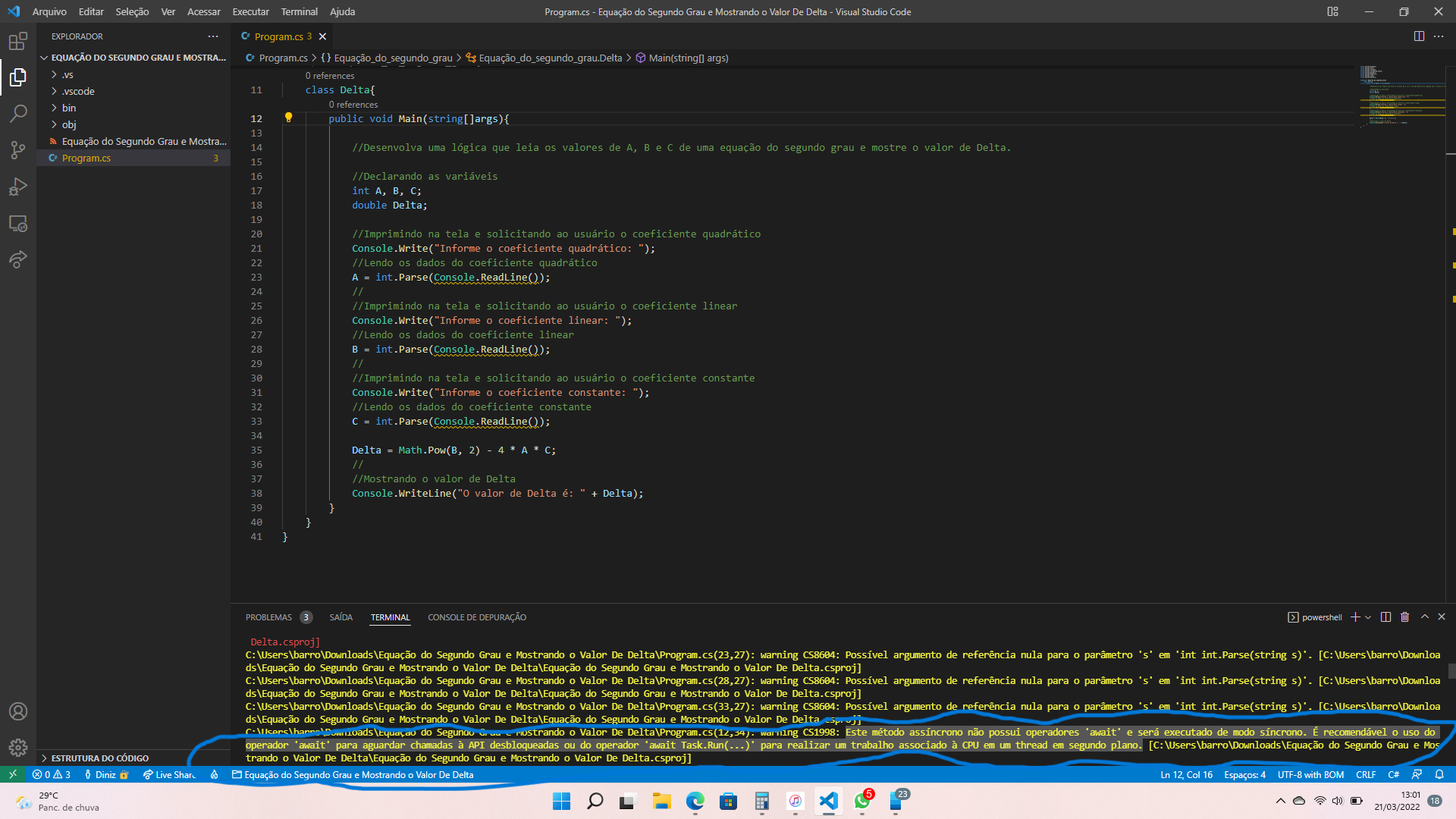
Task: Open the weather widget on taskbar
Action: point(57,801)
